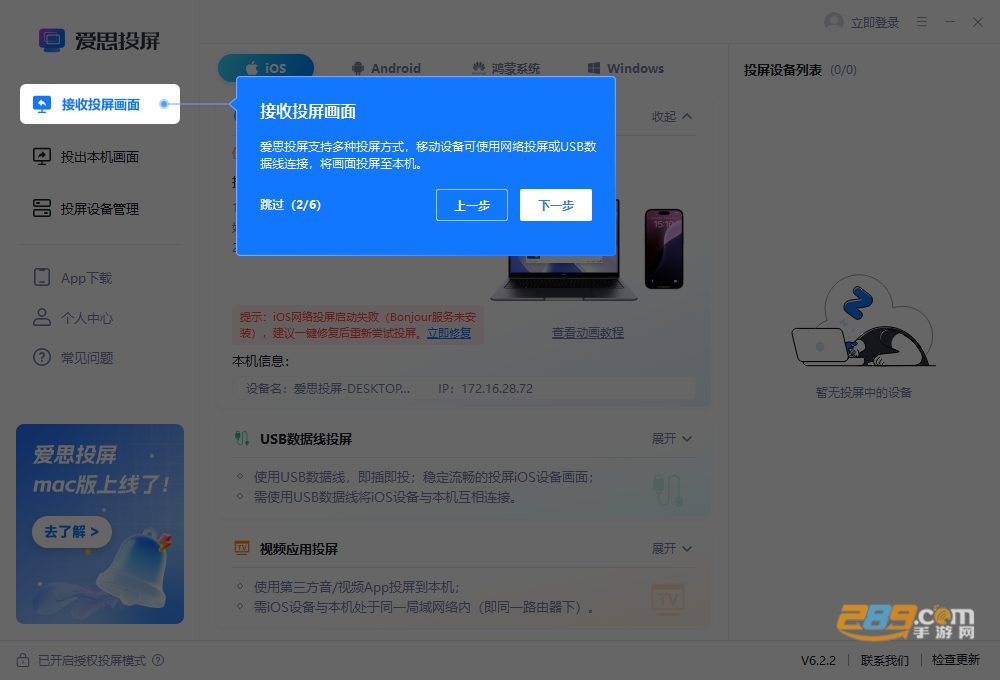Open the hamburger menu in title bar
The height and width of the screenshot is (680, 1000).
click(922, 22)
